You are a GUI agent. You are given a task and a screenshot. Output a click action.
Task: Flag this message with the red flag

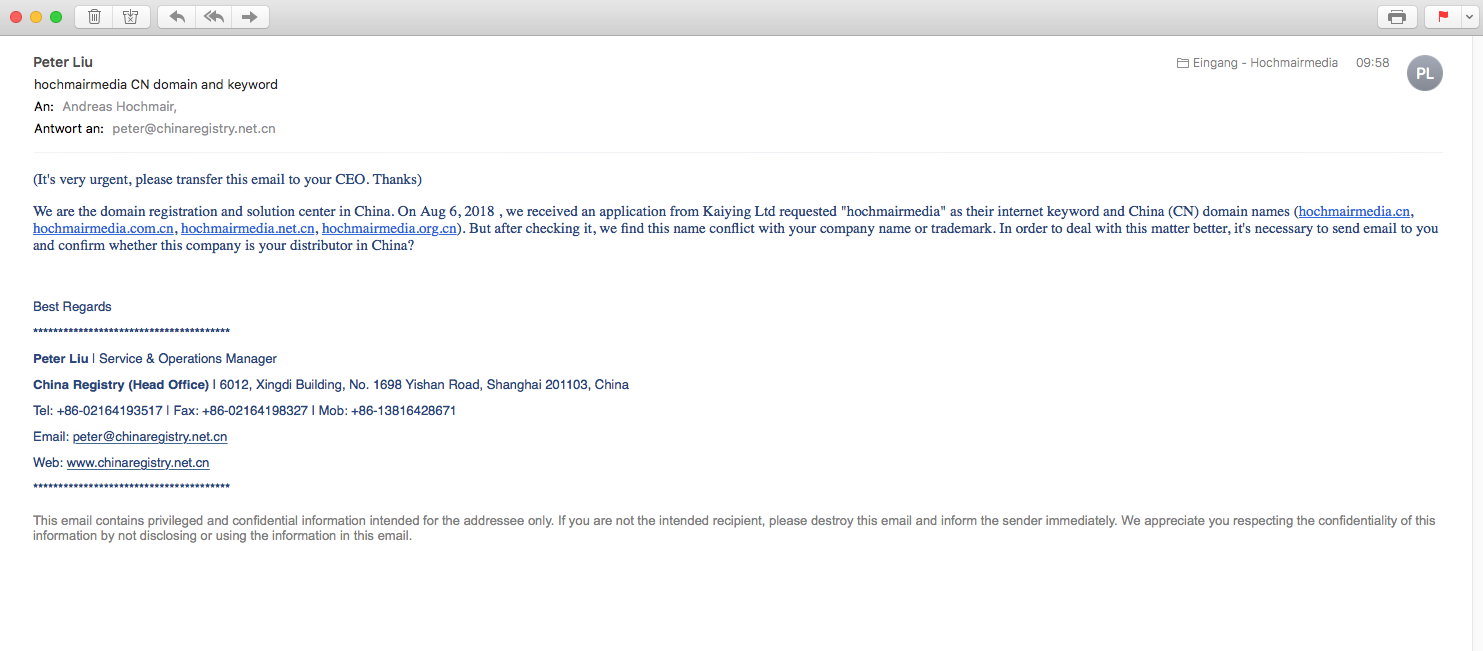click(x=1443, y=17)
